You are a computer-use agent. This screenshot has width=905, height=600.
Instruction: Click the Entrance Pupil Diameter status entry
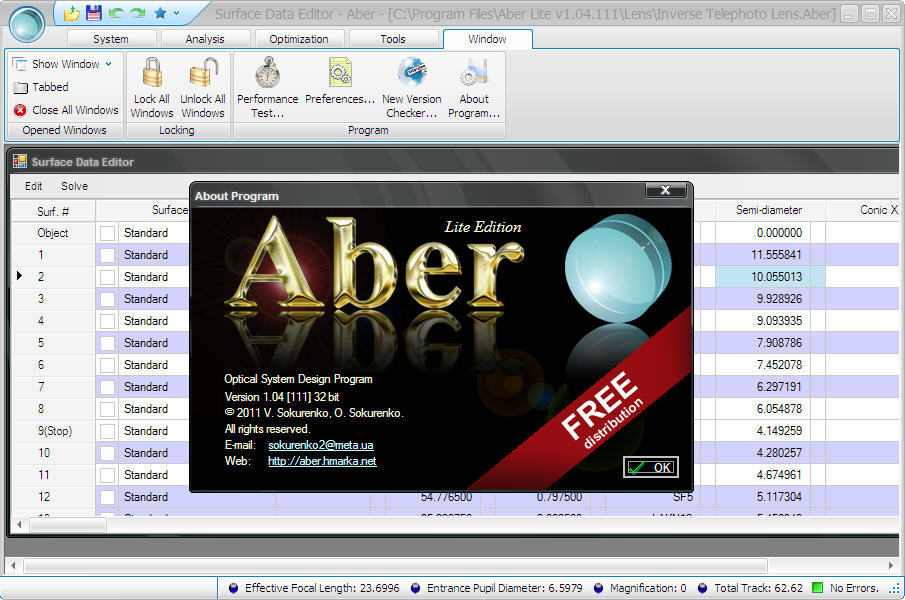click(x=497, y=588)
